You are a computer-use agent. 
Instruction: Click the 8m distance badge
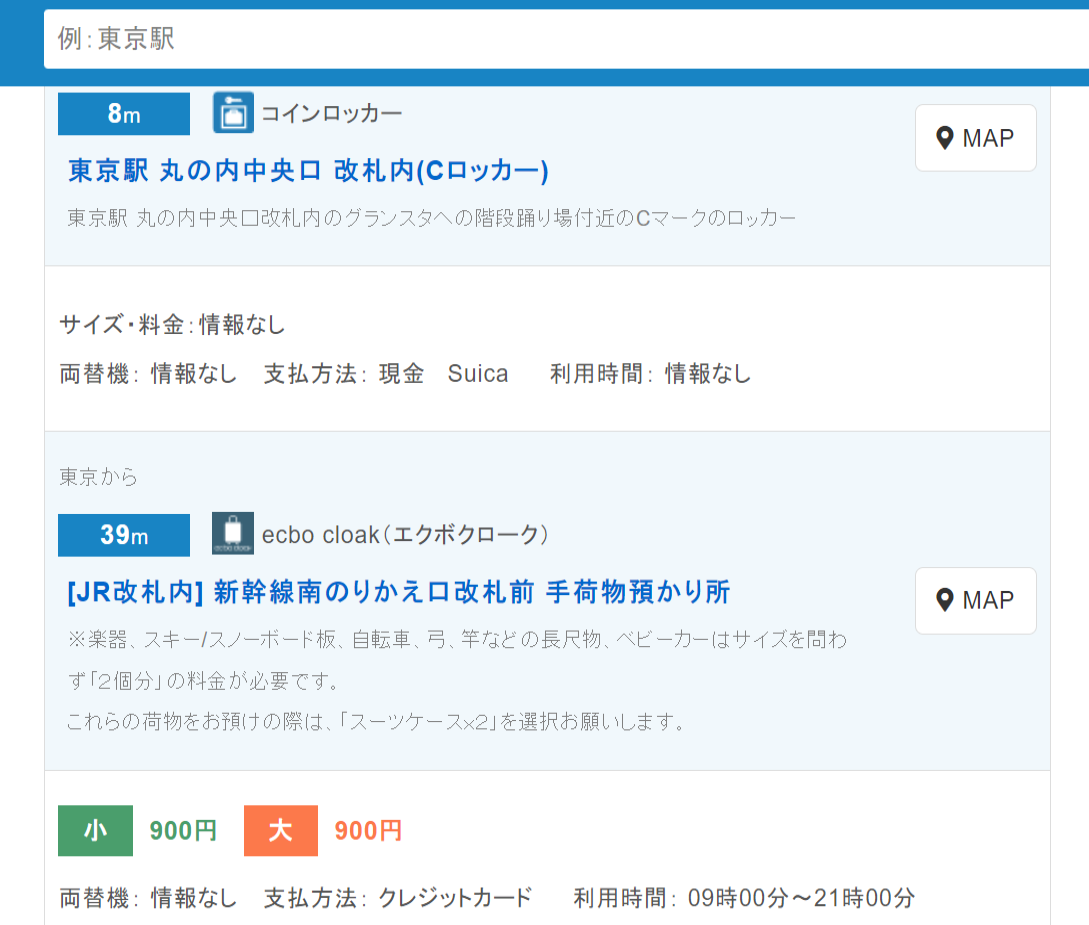124,114
